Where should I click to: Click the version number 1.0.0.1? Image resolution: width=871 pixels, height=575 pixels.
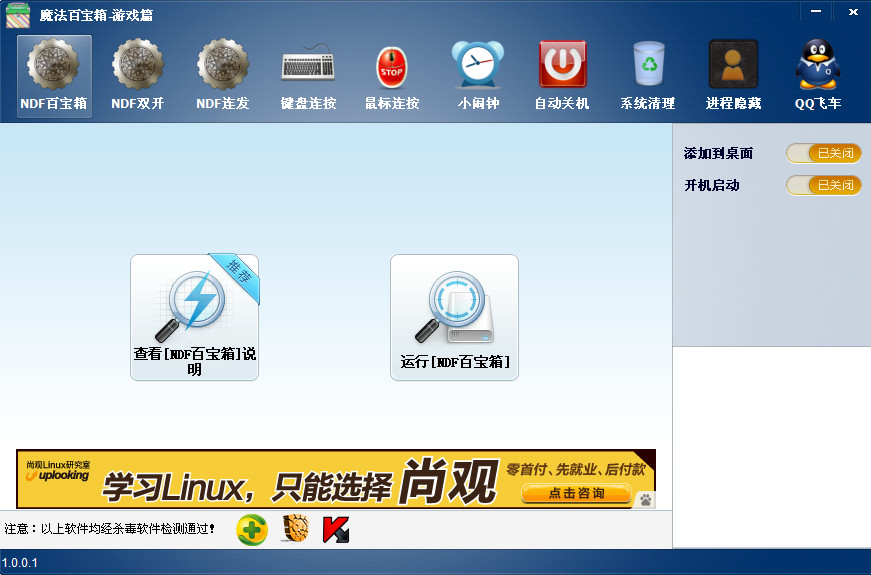point(20,563)
